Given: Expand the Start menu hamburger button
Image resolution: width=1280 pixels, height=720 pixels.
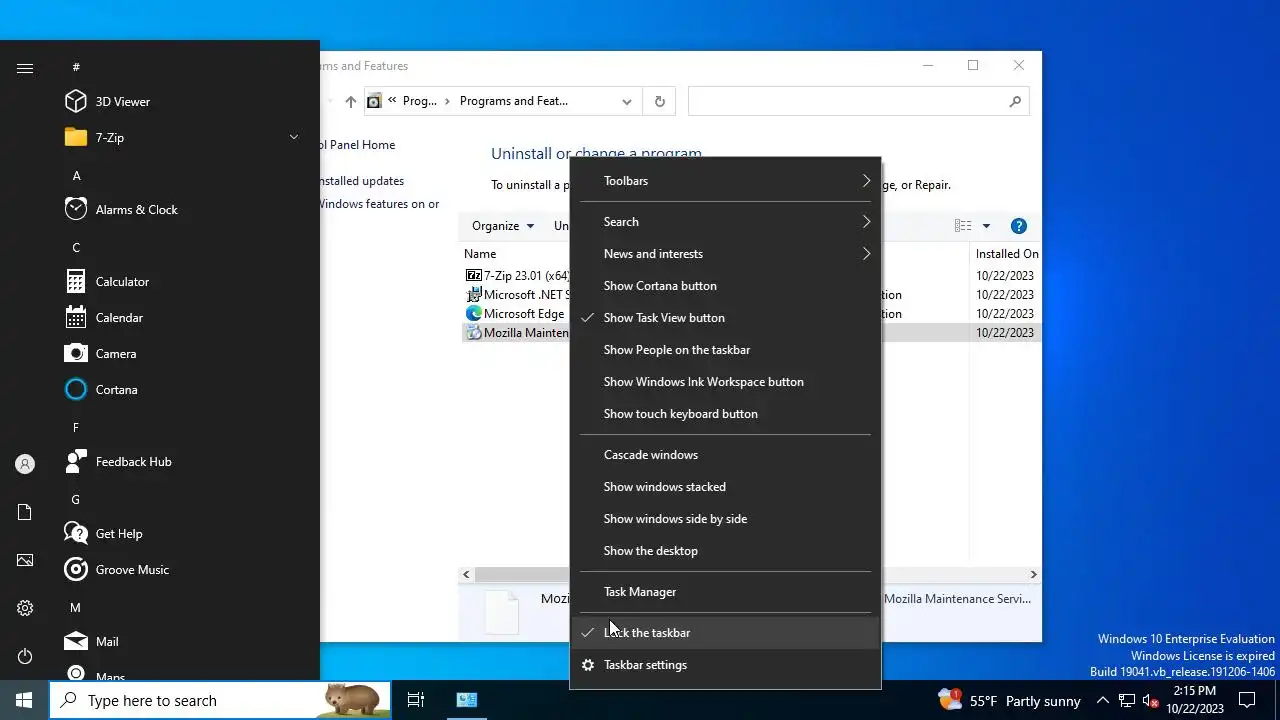Looking at the screenshot, I should (25, 68).
